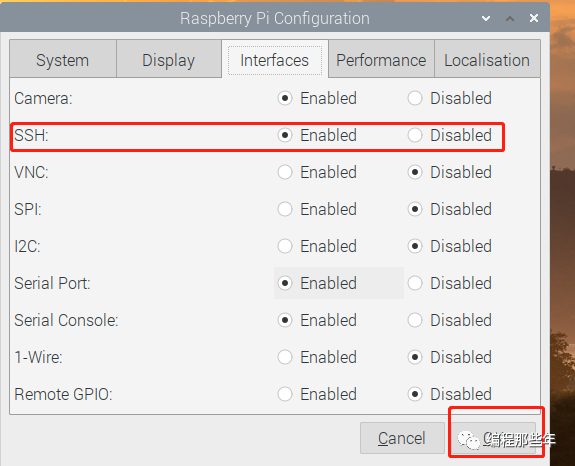Set Serial Console to Disabled
This screenshot has width=575, height=466.
(415, 320)
